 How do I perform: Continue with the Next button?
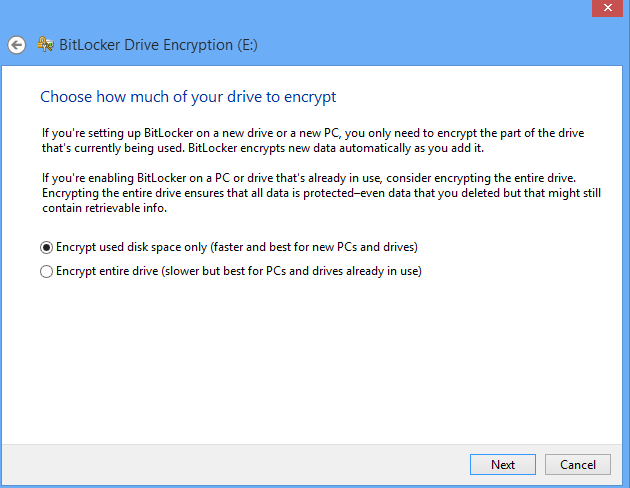point(503,465)
